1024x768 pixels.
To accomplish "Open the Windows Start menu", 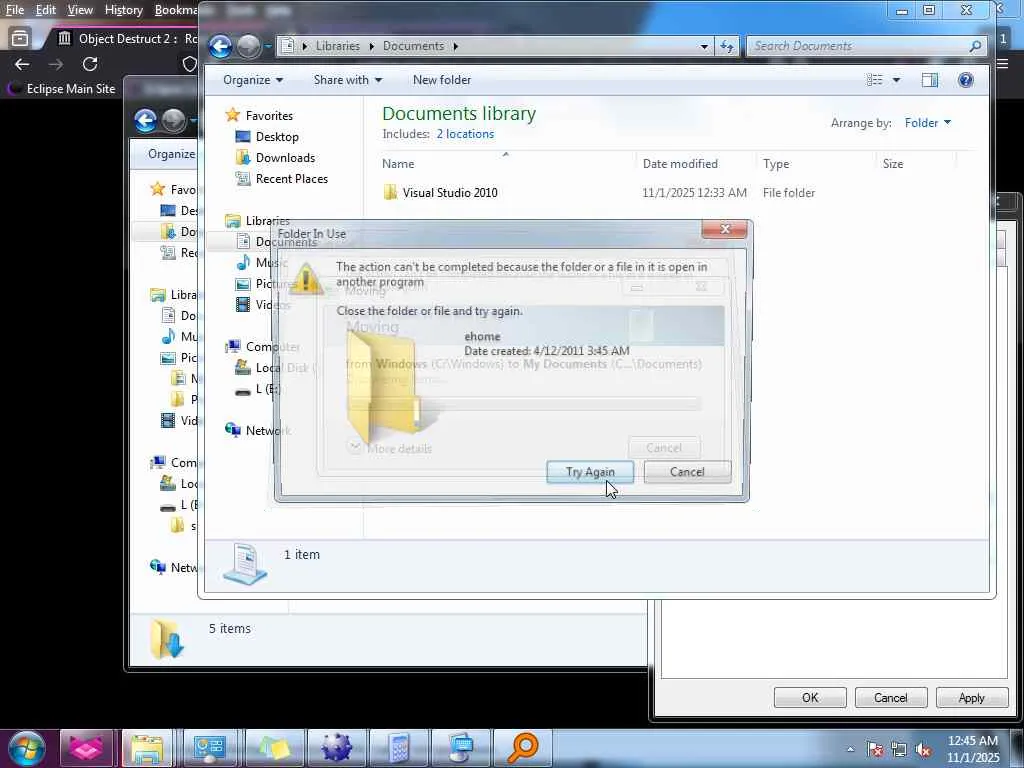I will click(27, 748).
